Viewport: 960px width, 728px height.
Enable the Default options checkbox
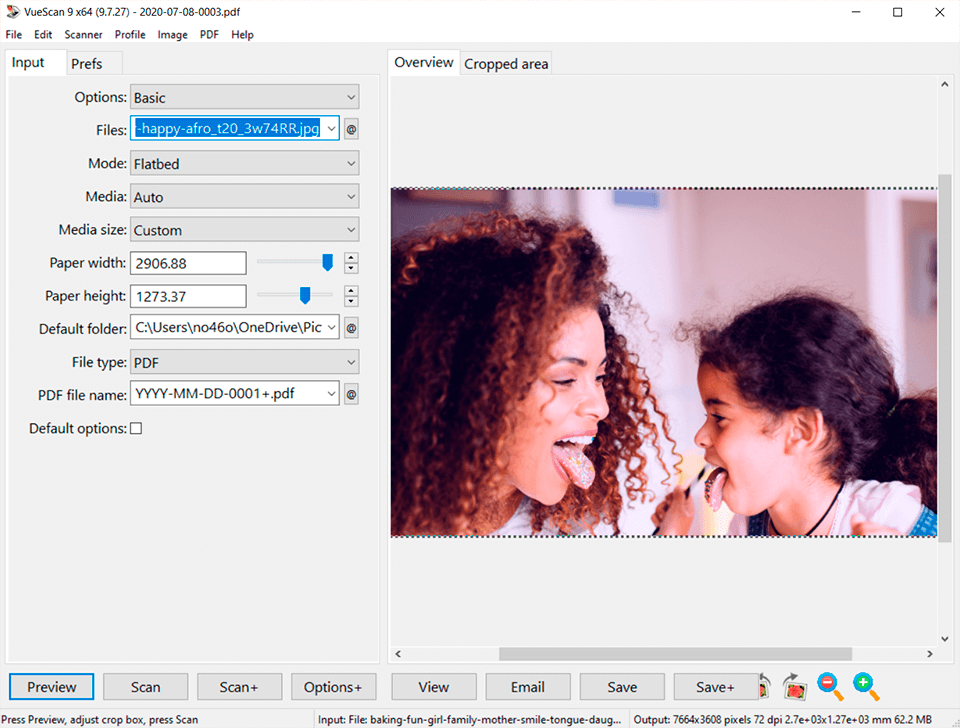[x=136, y=428]
